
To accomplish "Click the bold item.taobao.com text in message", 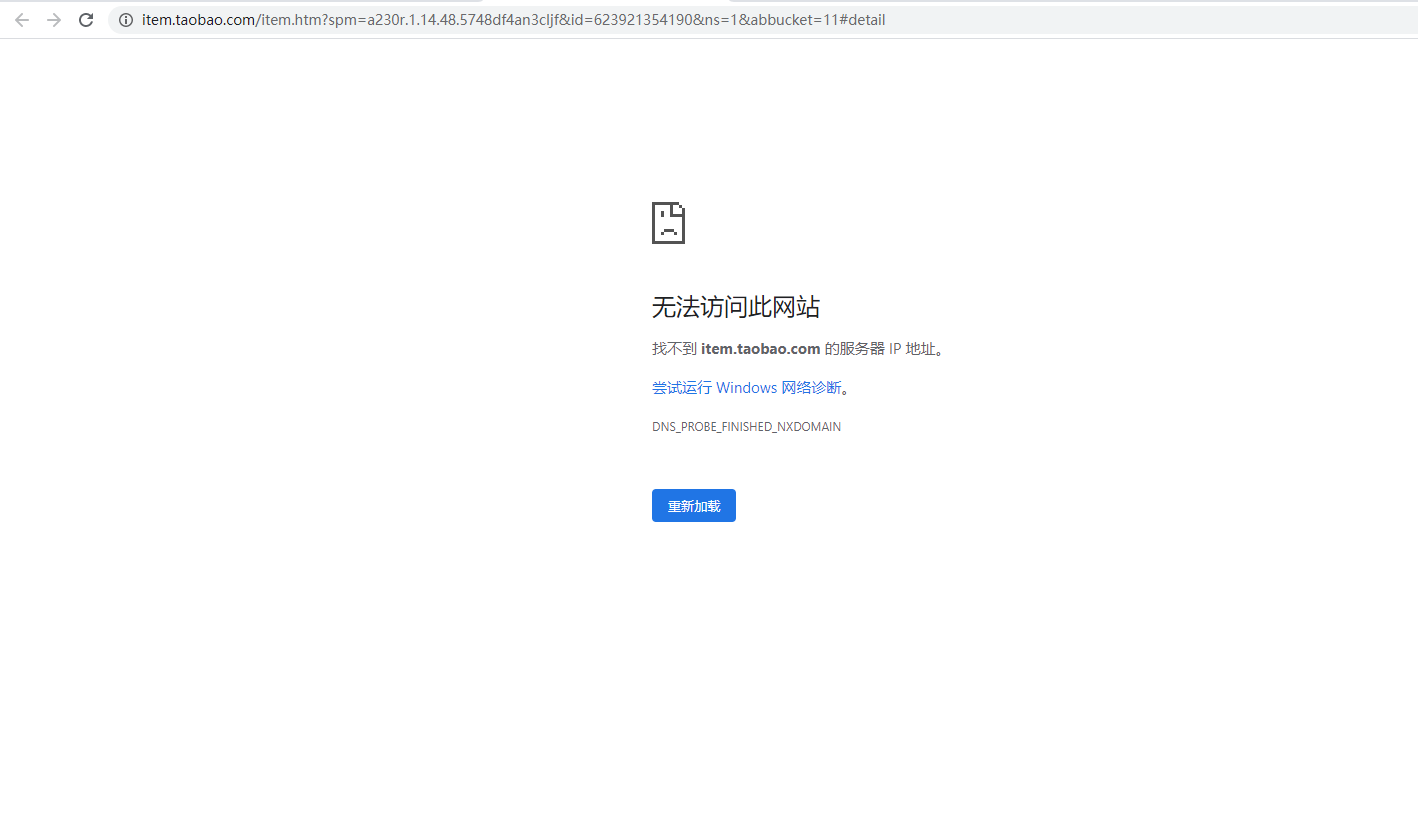I will click(x=761, y=349).
